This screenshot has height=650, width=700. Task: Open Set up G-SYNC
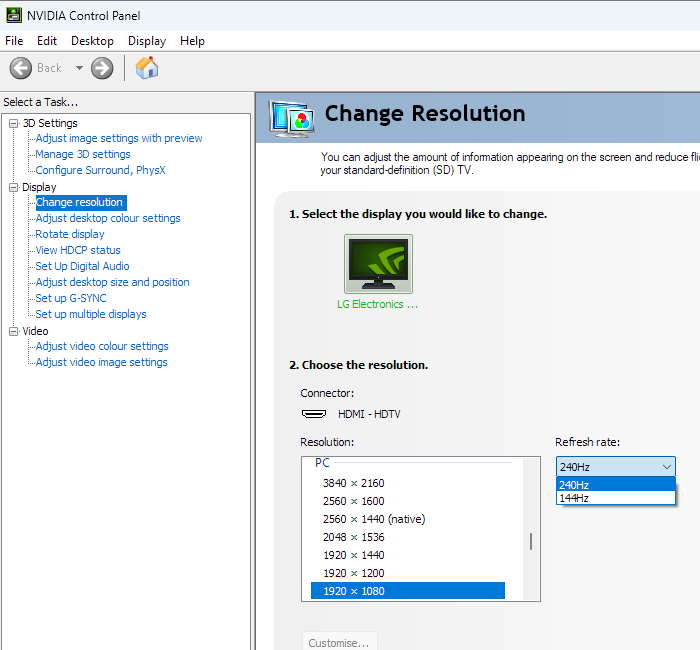coord(71,298)
